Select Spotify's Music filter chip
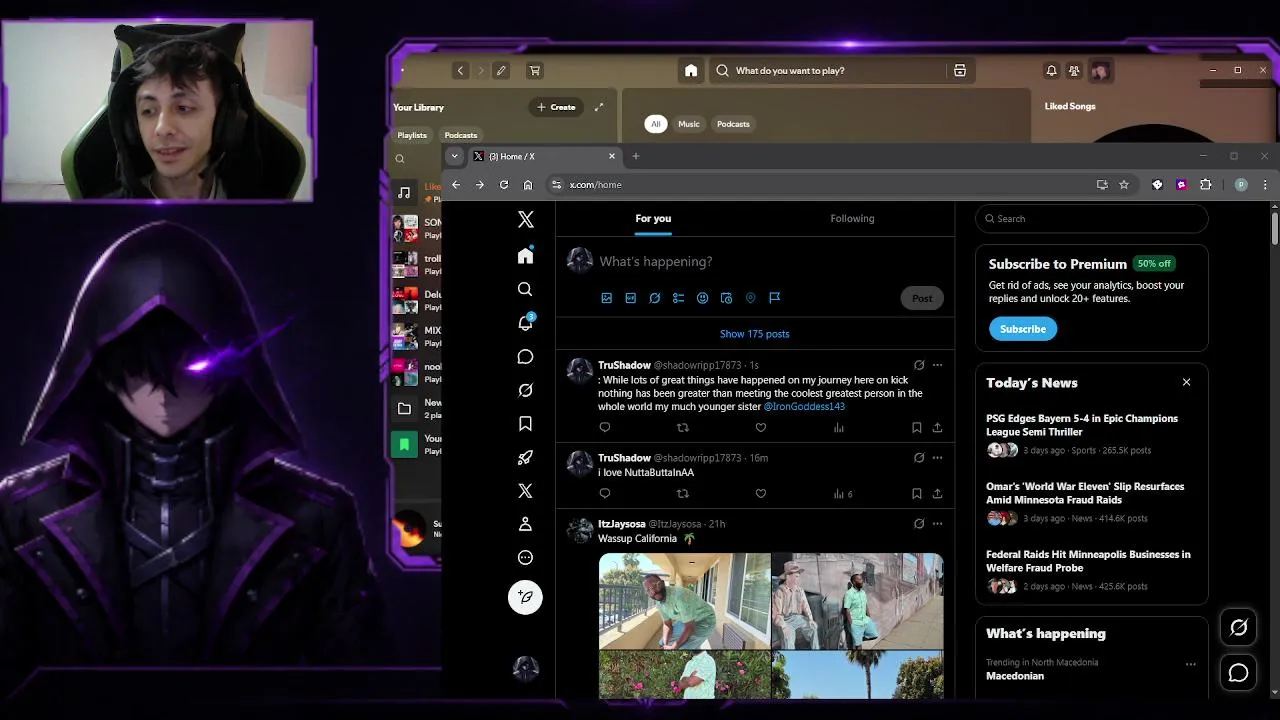The width and height of the screenshot is (1280, 720). tap(689, 124)
